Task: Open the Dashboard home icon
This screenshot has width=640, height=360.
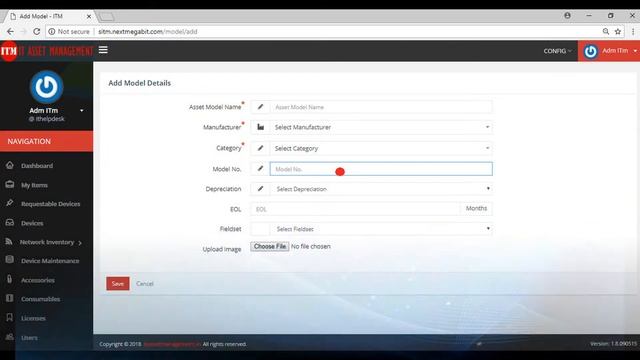Action: point(10,165)
